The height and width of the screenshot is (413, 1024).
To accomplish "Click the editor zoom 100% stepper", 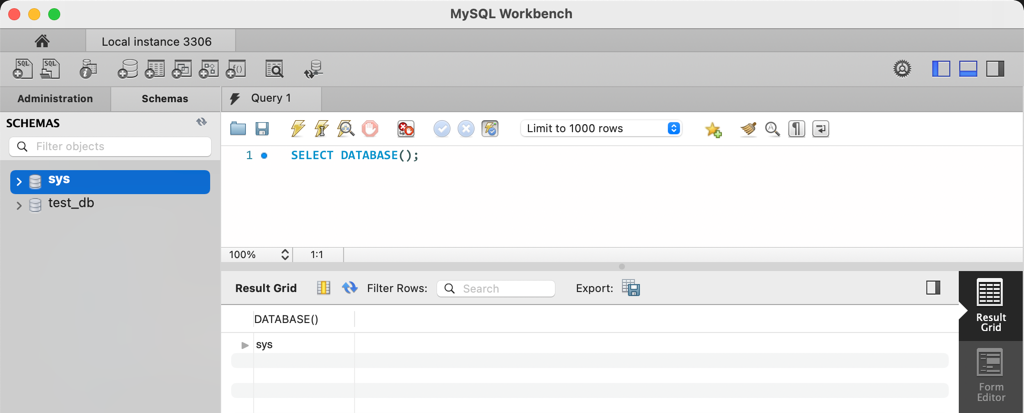I will pyautogui.click(x=284, y=255).
